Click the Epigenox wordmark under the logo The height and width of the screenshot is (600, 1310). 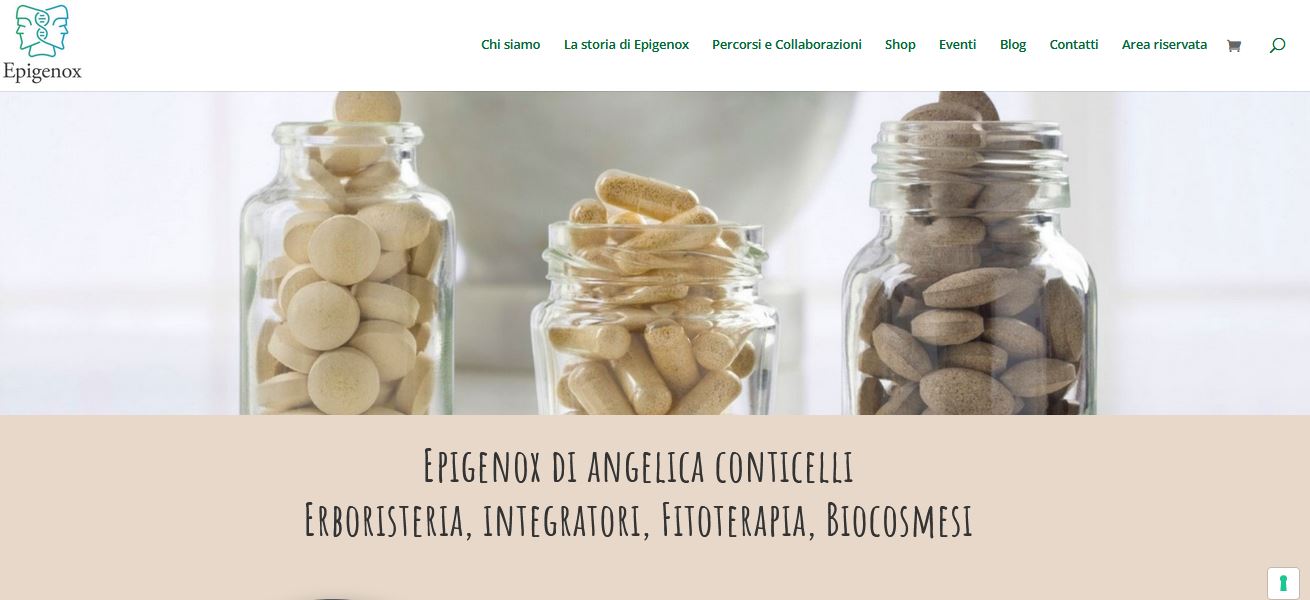tap(42, 71)
